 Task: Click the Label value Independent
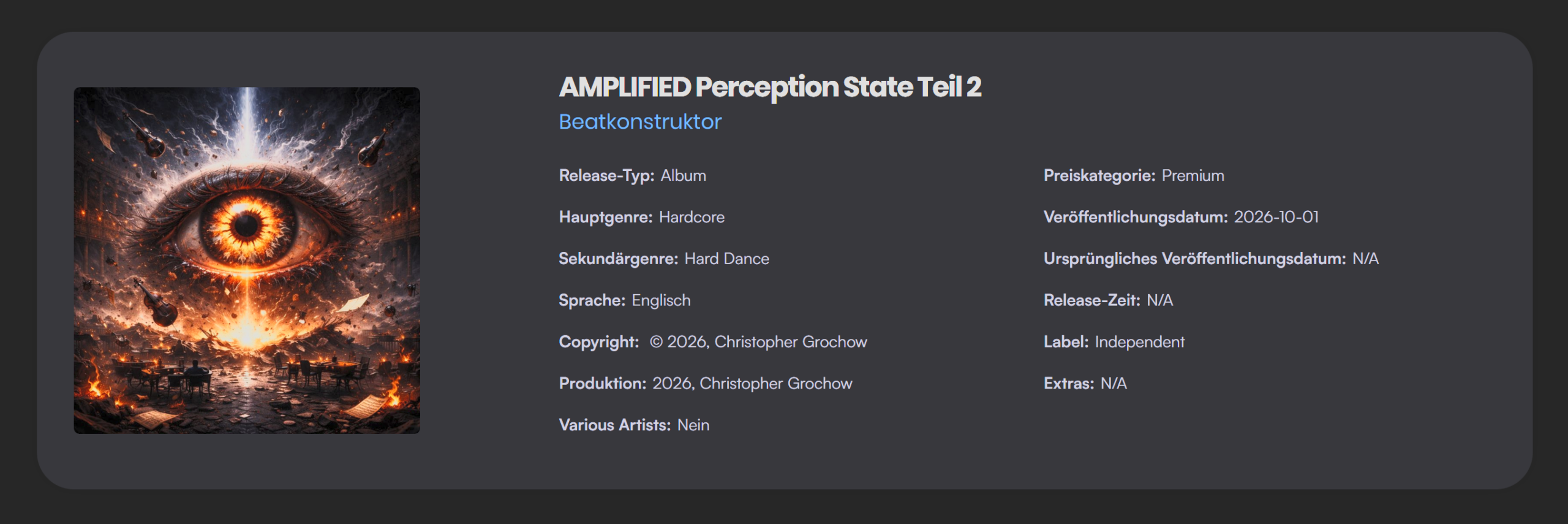(x=1139, y=342)
